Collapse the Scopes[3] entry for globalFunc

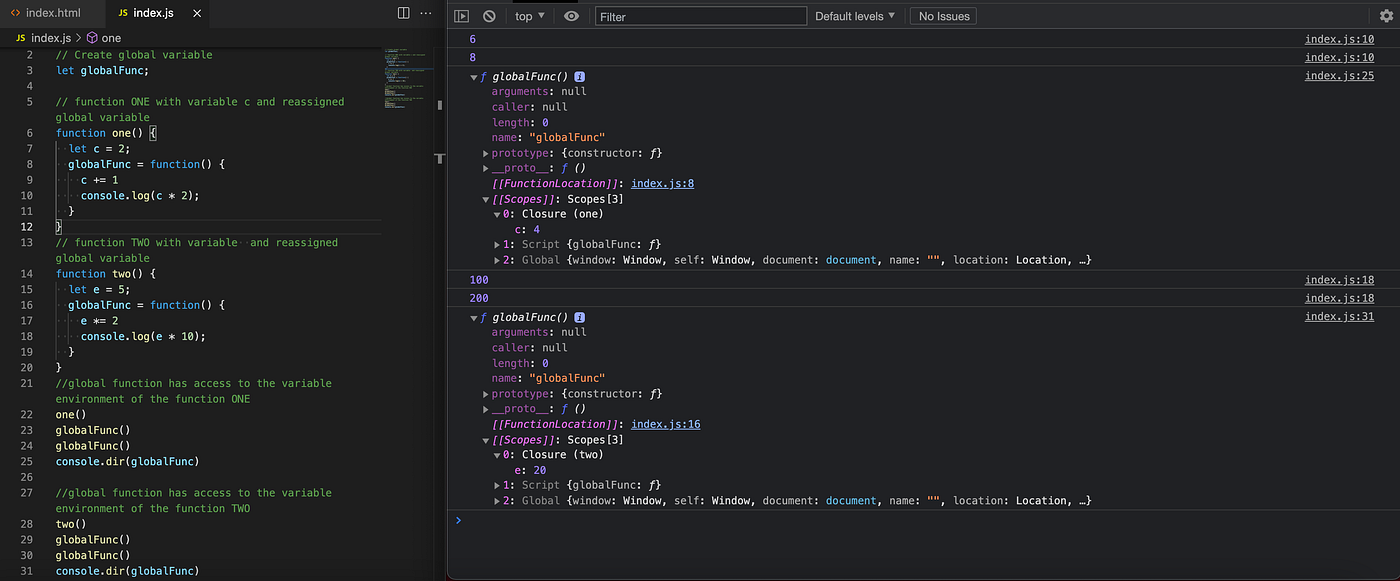point(485,198)
